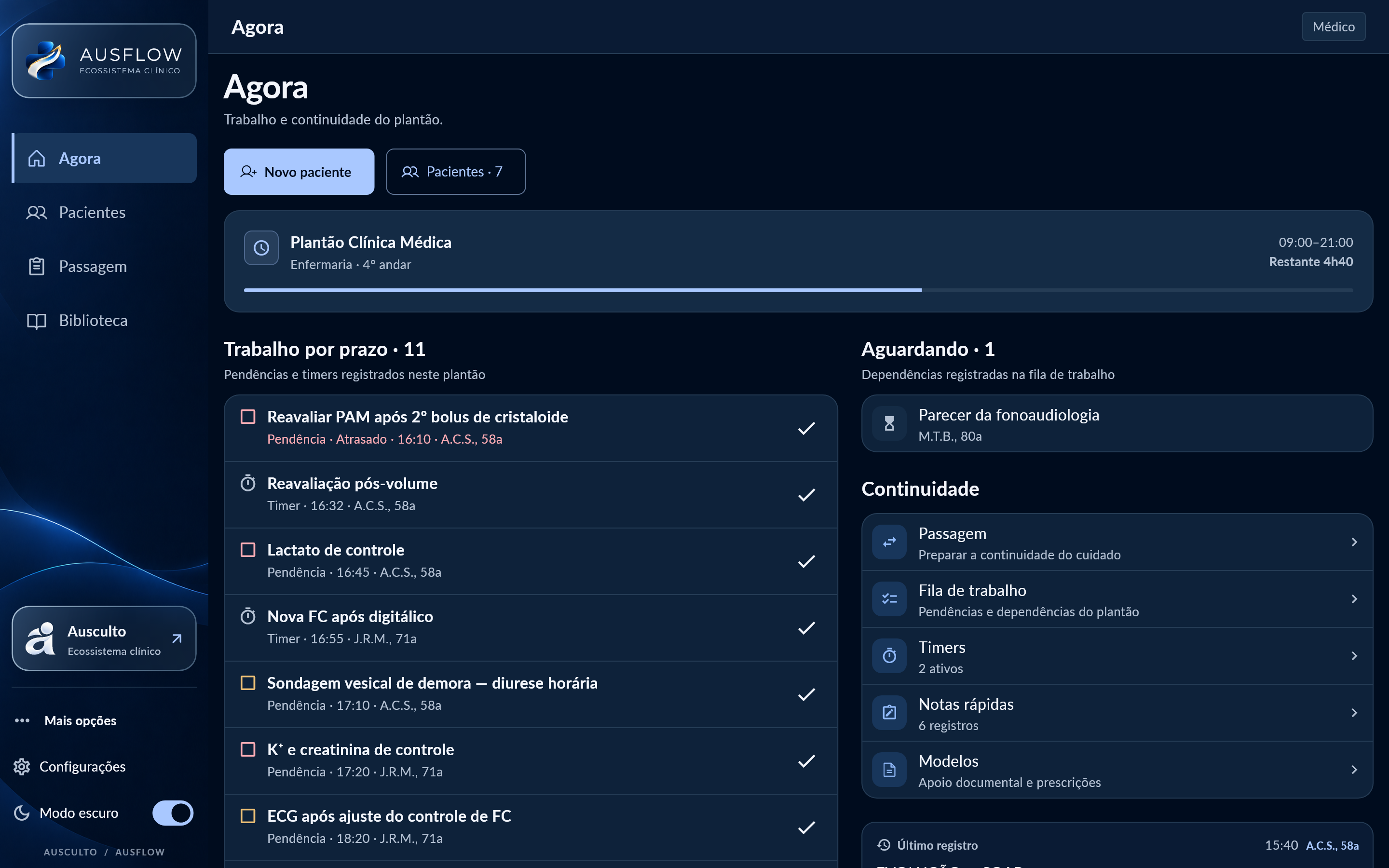Open Biblioteca in the sidebar

click(x=104, y=320)
